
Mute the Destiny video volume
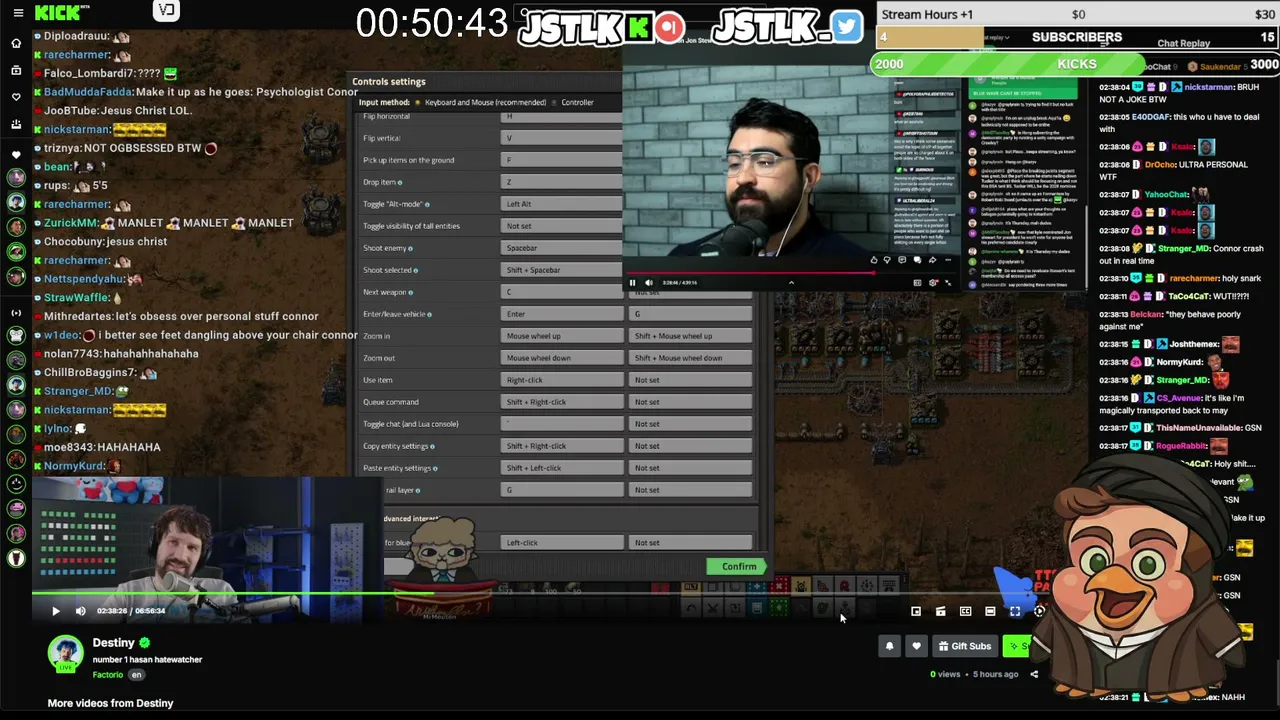(81, 611)
